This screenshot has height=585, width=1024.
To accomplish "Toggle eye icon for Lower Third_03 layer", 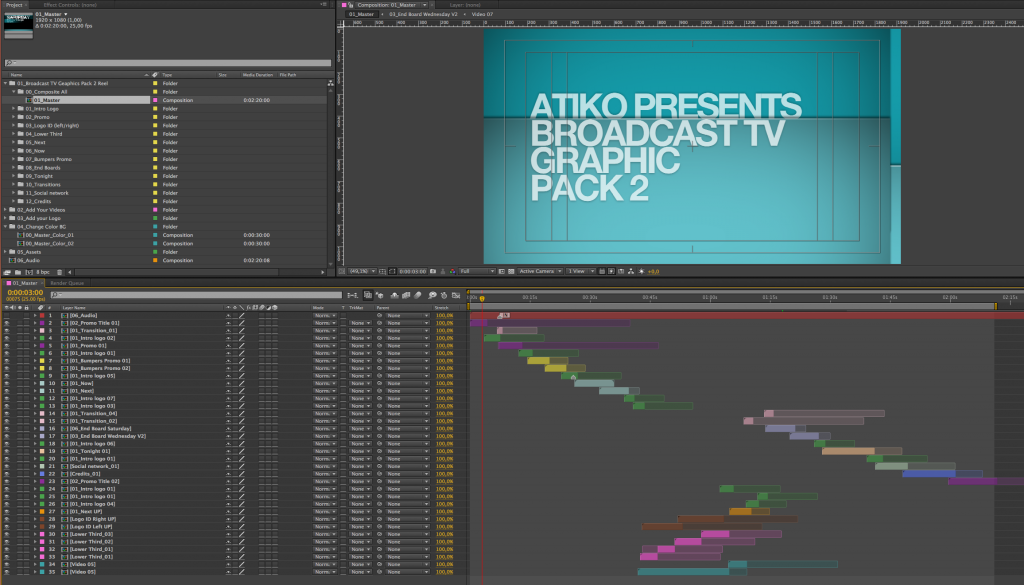I will tap(6, 534).
